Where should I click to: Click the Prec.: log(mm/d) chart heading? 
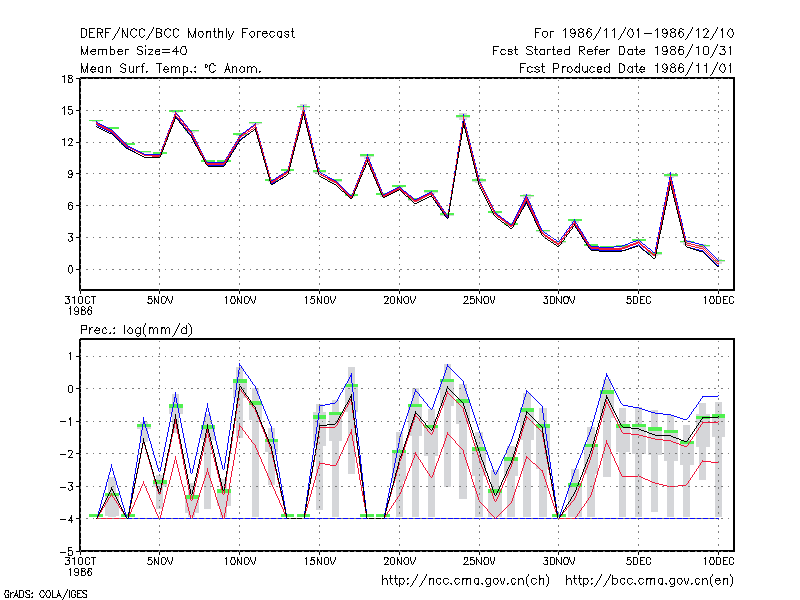point(136,330)
